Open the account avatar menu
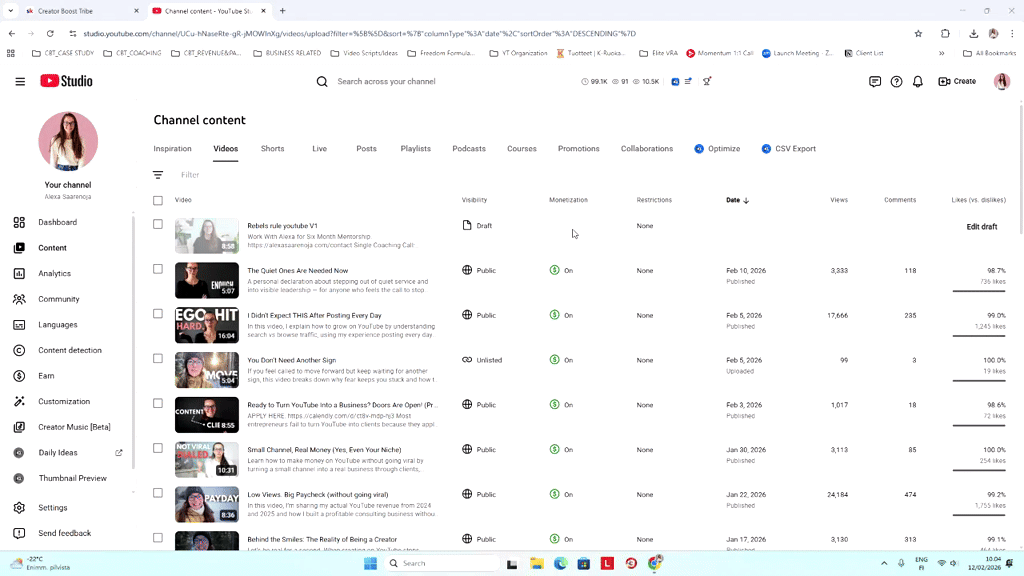The width and height of the screenshot is (1024, 576). click(1002, 82)
